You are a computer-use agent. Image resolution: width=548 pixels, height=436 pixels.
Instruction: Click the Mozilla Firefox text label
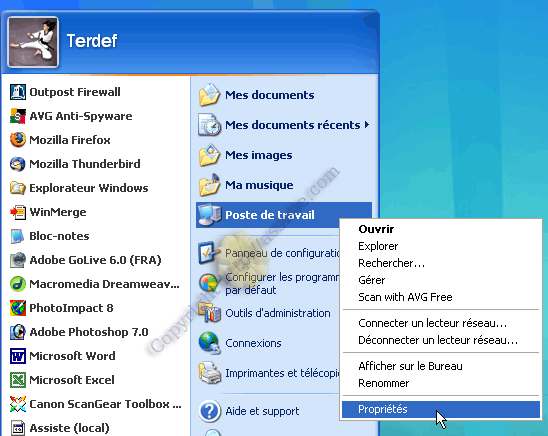[70, 140]
